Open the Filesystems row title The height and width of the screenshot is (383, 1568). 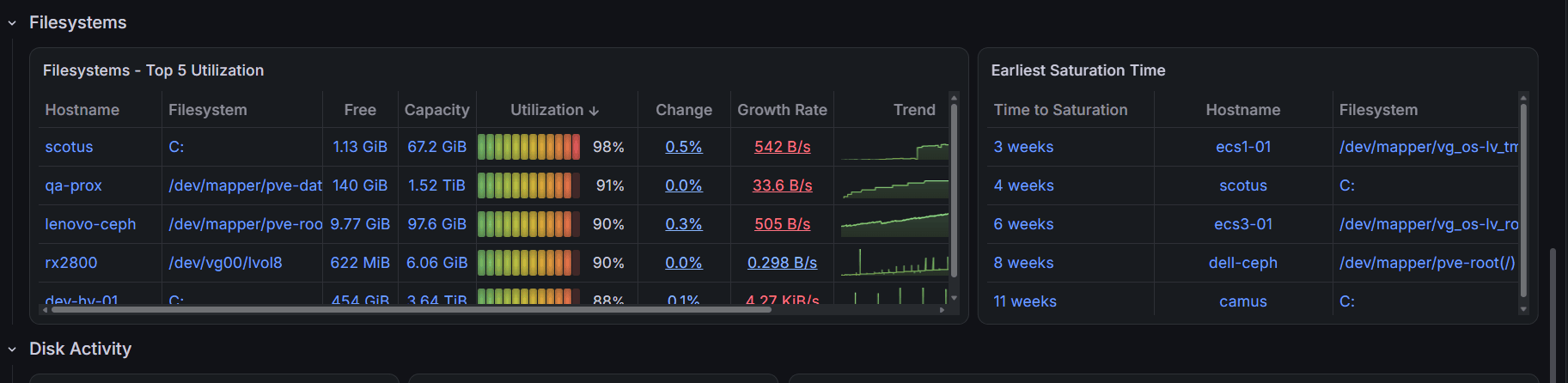77,22
